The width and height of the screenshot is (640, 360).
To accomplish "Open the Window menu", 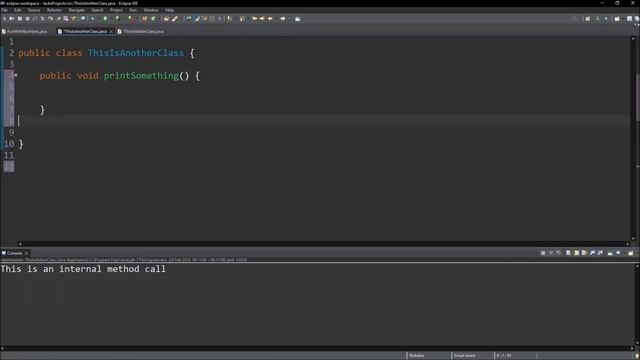I will [x=151, y=10].
